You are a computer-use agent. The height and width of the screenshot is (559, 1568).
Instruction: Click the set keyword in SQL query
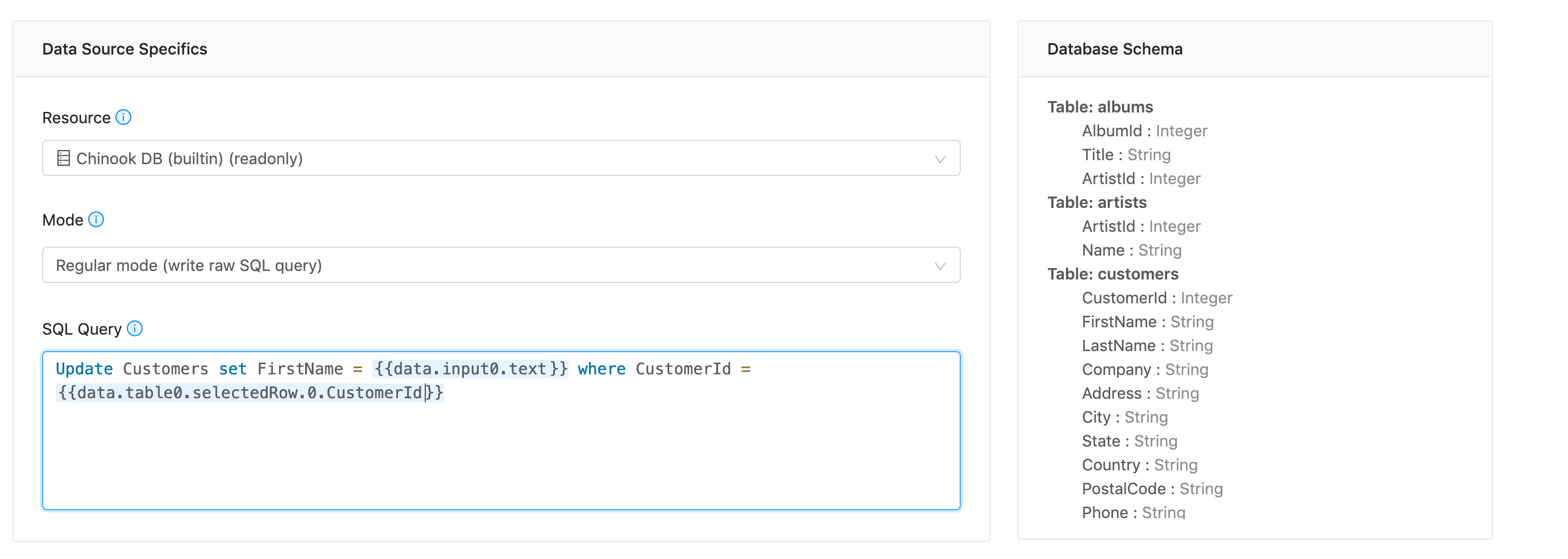click(233, 369)
